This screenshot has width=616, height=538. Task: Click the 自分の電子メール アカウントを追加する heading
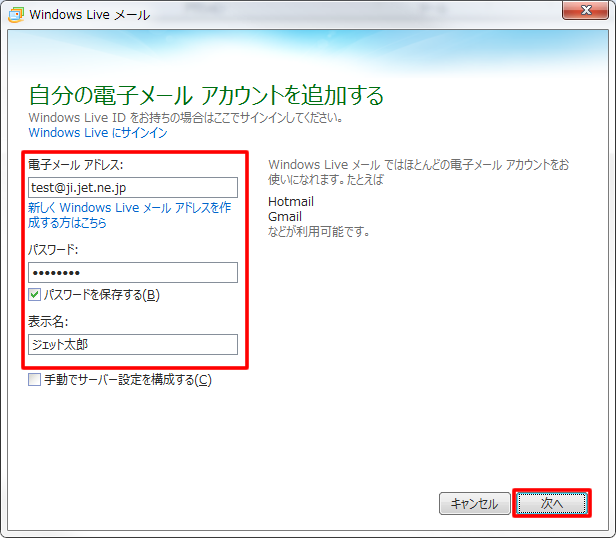click(x=206, y=95)
